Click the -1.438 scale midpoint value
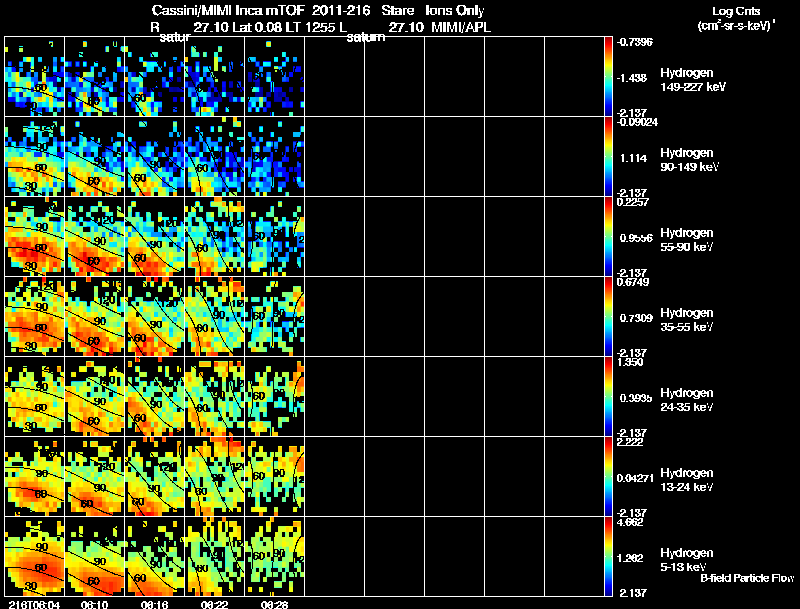Image resolution: width=800 pixels, height=609 pixels. tap(632, 78)
